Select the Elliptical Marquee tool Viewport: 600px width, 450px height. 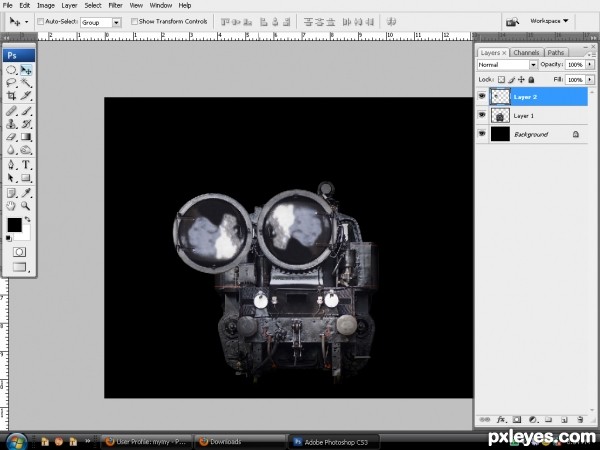pyautogui.click(x=11, y=70)
